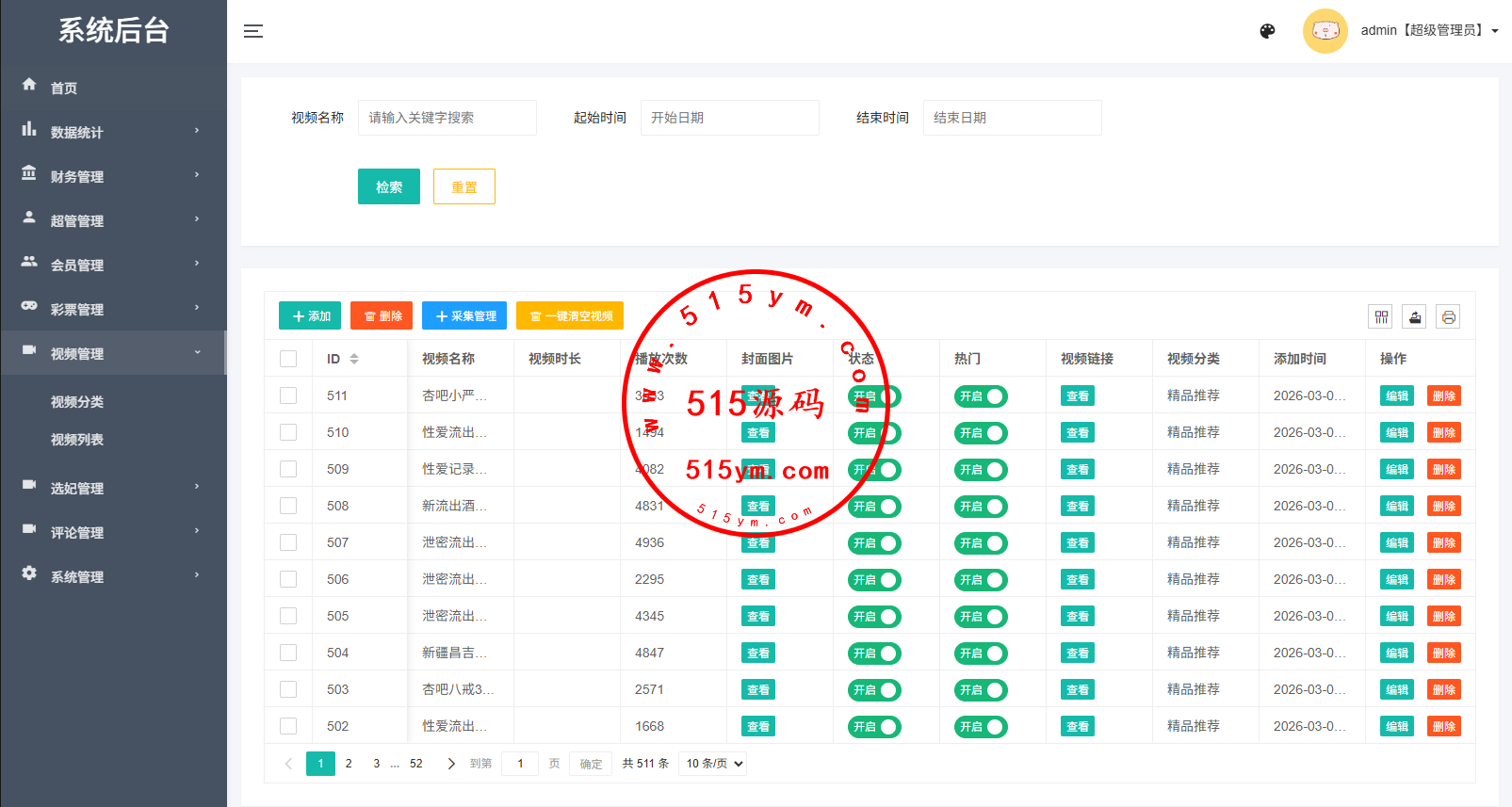The image size is (1512, 807).
Task: Open the admin user dropdown menu
Action: click(1428, 31)
